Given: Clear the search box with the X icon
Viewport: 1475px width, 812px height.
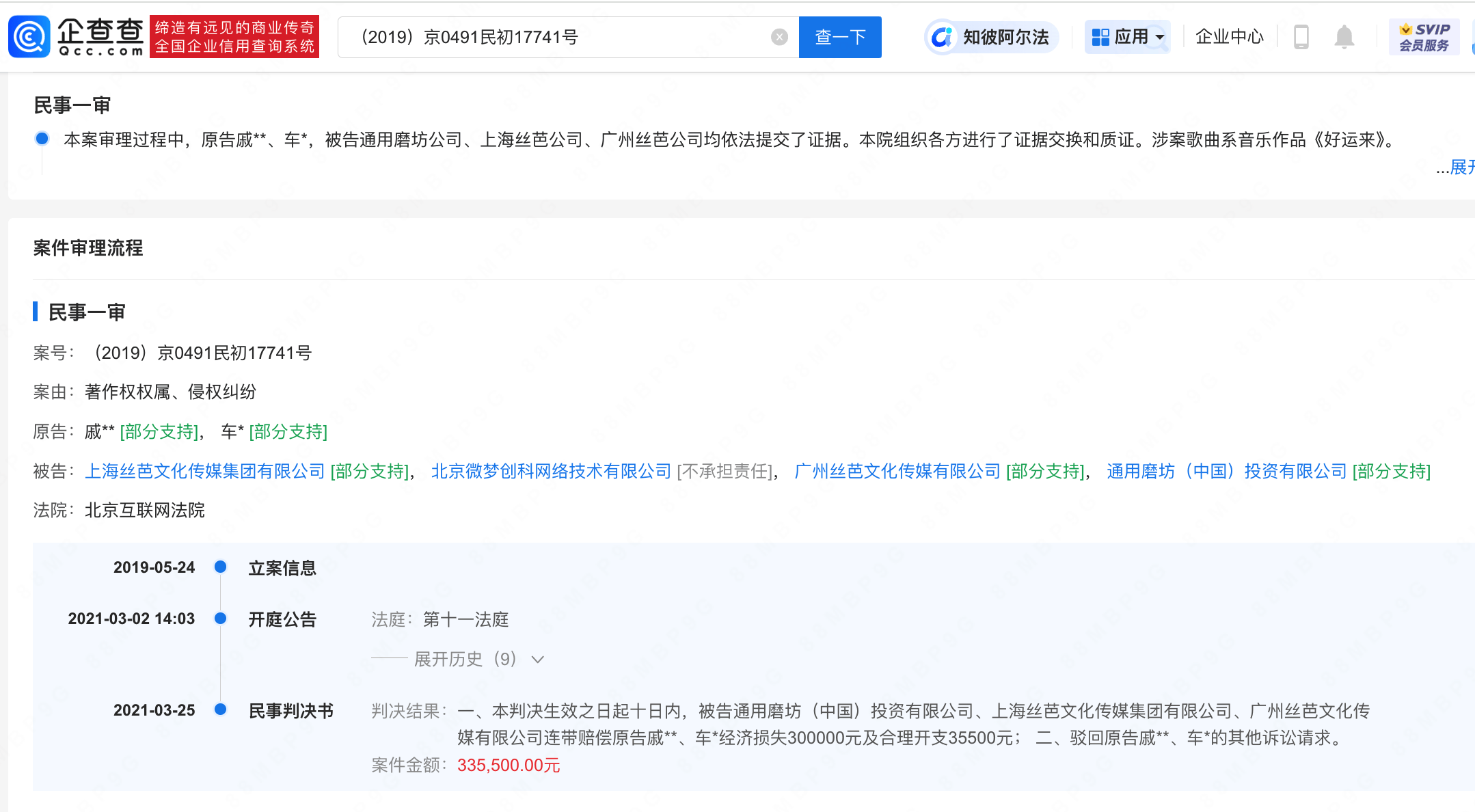Looking at the screenshot, I should click(x=779, y=37).
